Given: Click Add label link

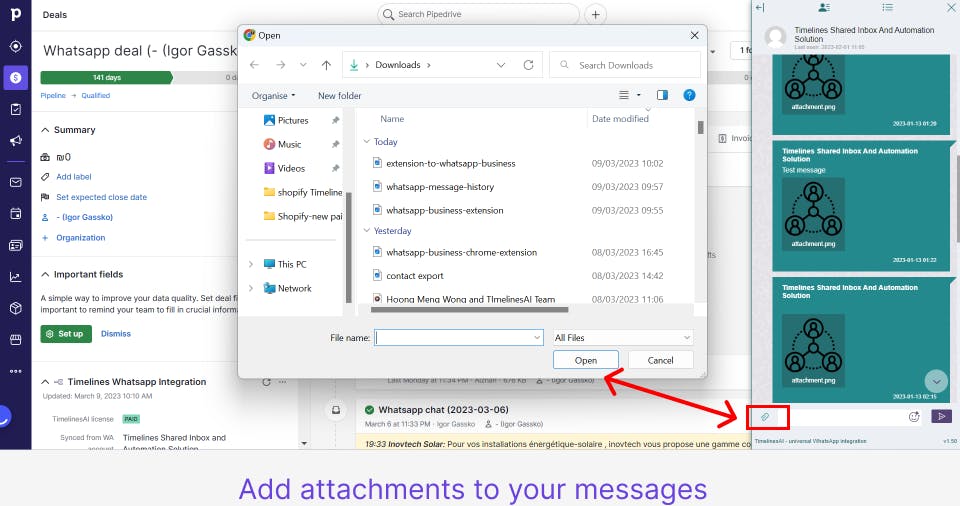Looking at the screenshot, I should (x=73, y=176).
